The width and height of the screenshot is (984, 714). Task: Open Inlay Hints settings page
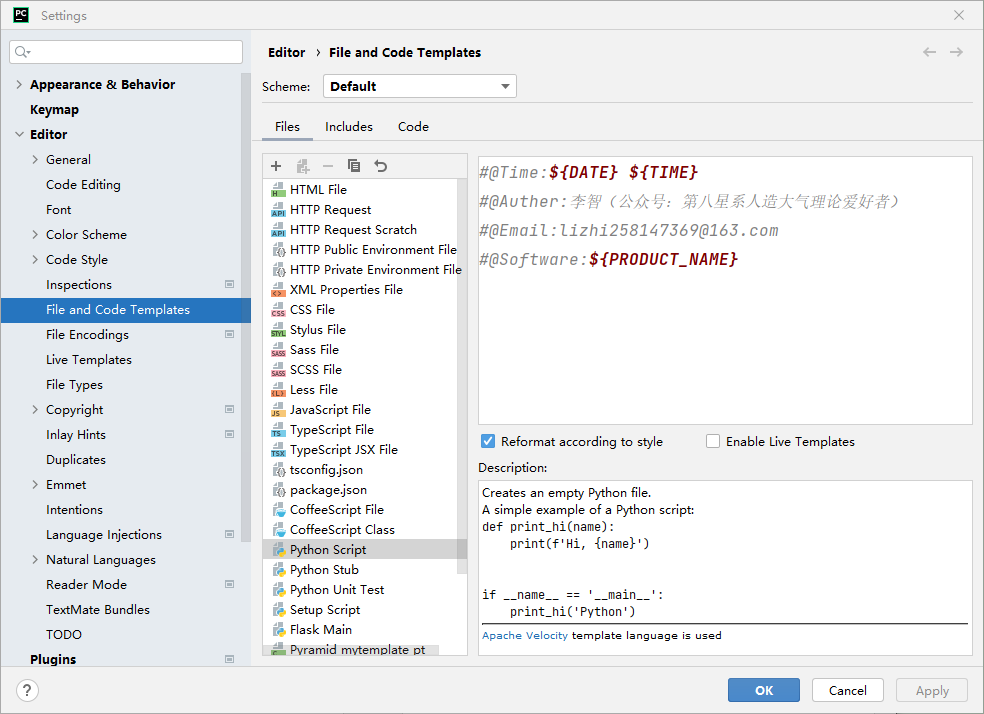click(x=76, y=435)
